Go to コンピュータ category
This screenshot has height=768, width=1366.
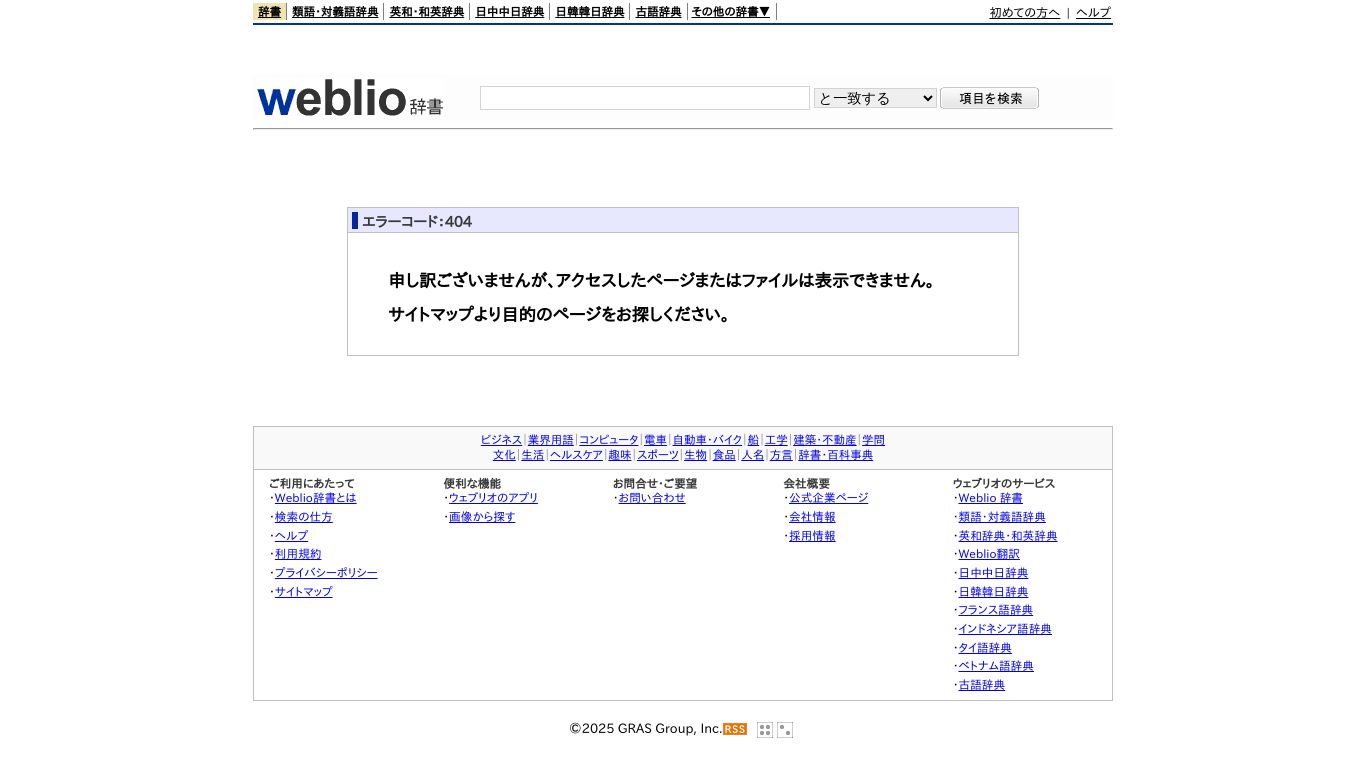click(x=608, y=440)
